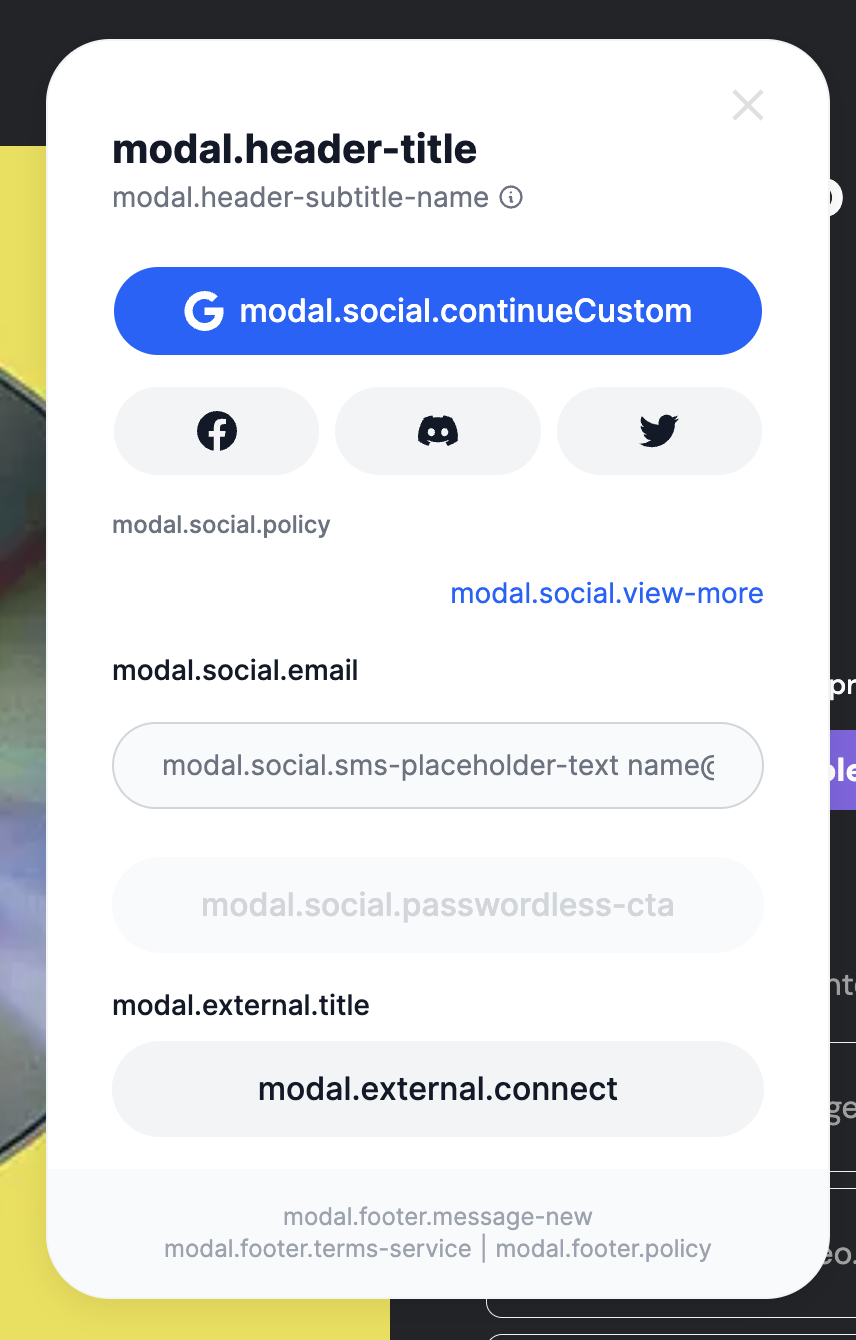
Task: Dismiss the modal with the X
Action: coord(747,105)
